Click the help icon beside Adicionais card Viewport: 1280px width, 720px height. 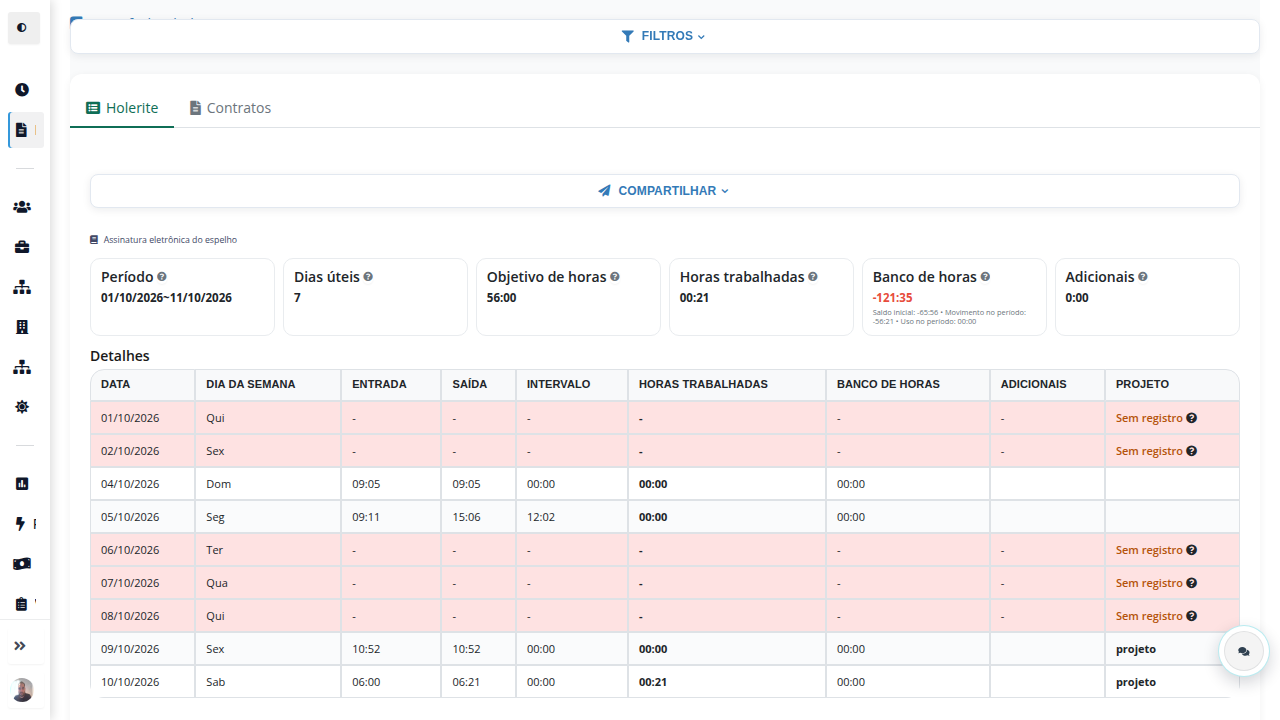(x=1143, y=277)
